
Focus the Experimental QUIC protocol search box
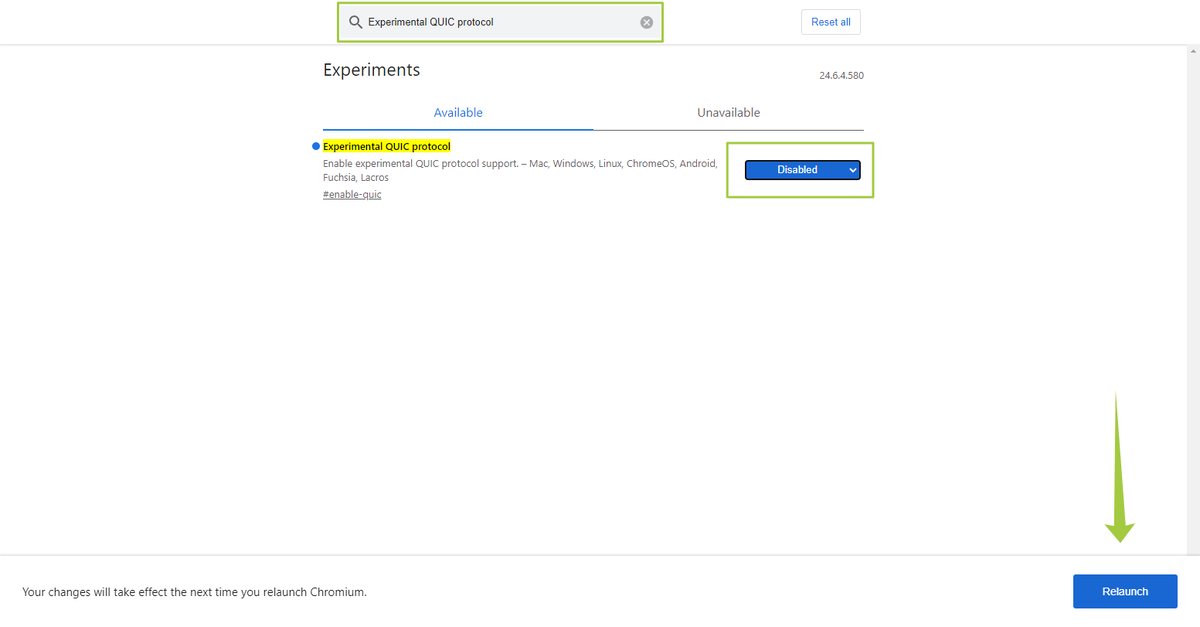point(500,22)
